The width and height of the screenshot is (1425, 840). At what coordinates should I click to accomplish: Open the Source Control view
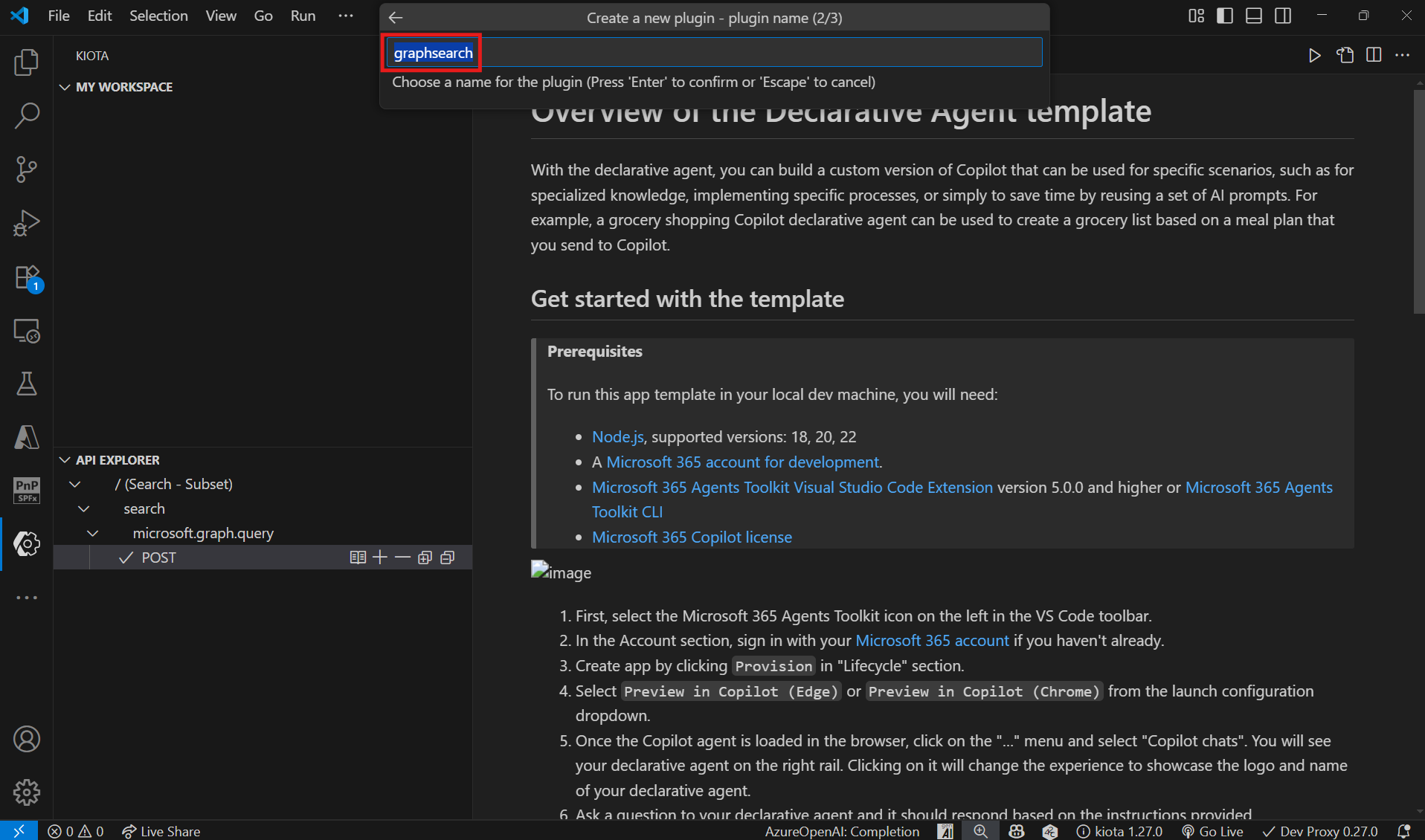27,169
